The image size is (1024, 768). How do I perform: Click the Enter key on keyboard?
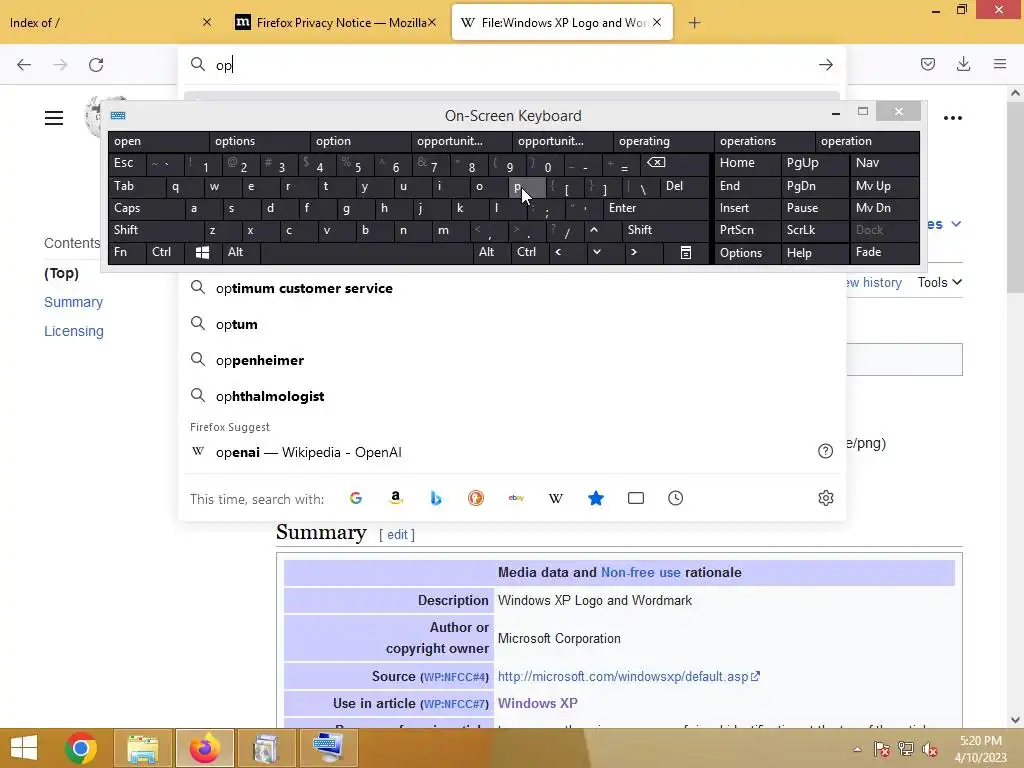point(656,208)
